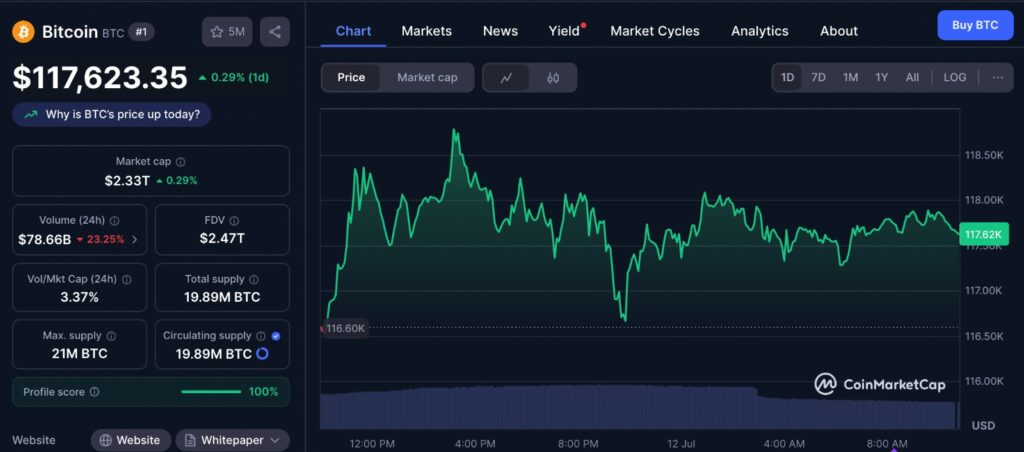The height and width of the screenshot is (452, 1024).
Task: Click the Circulating supply info icon
Action: coord(261,336)
